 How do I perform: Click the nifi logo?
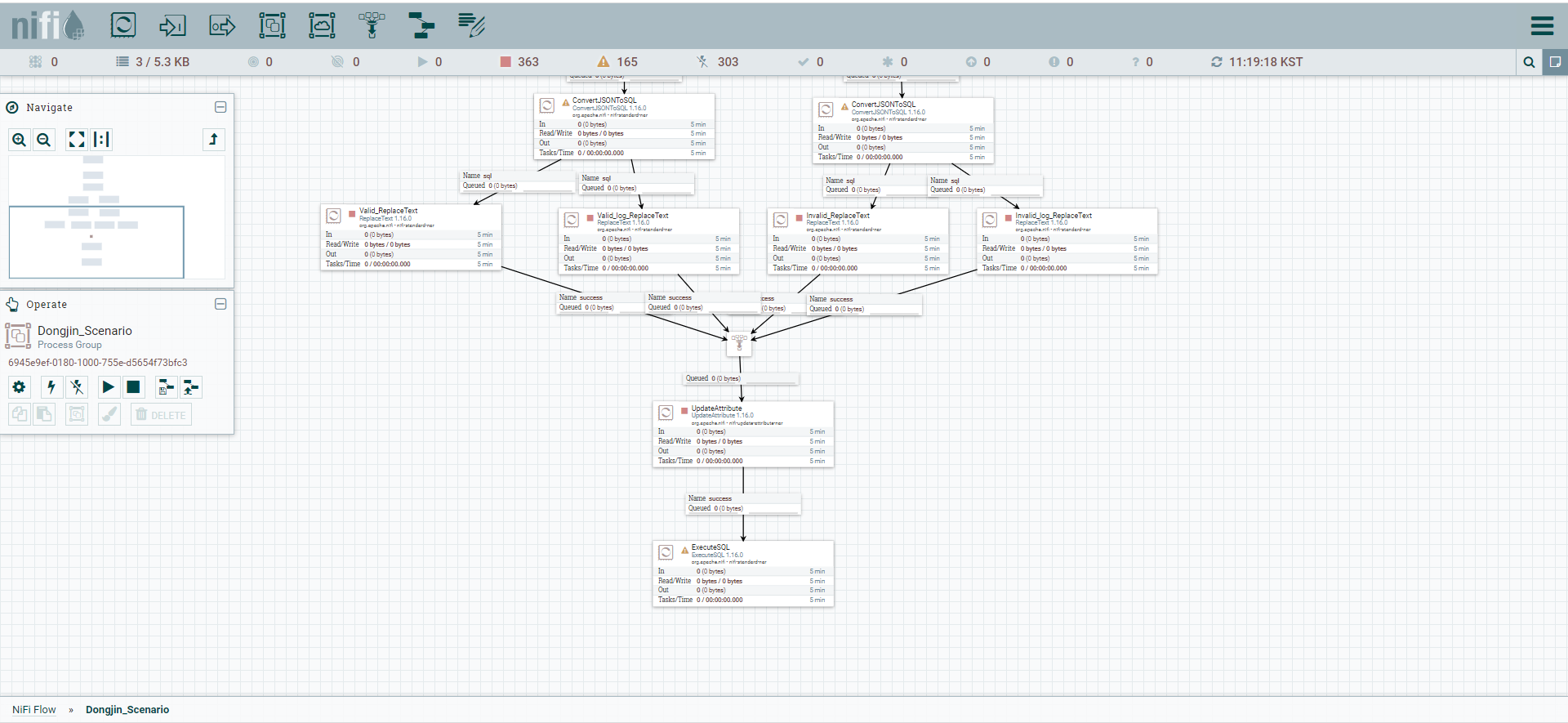click(47, 25)
